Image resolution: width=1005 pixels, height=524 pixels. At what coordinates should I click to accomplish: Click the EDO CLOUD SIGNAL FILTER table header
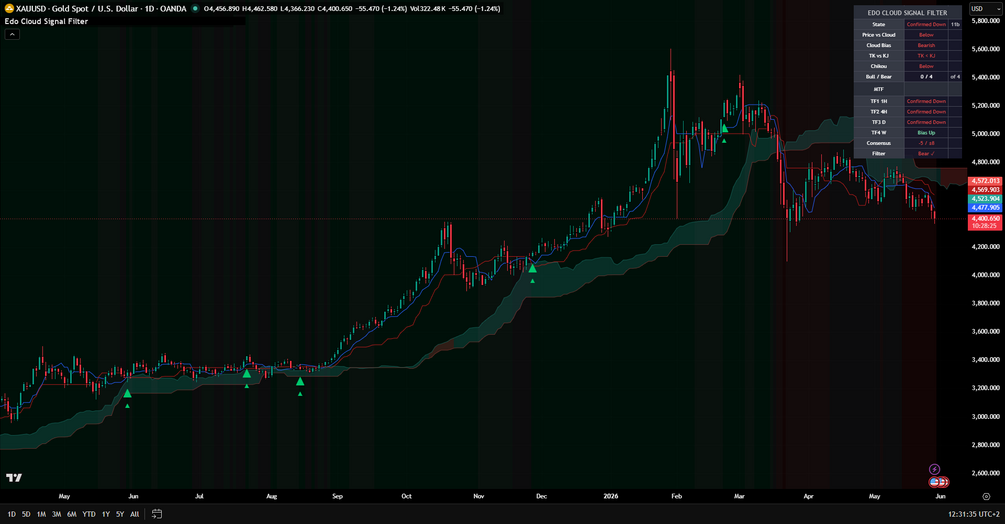pos(908,13)
